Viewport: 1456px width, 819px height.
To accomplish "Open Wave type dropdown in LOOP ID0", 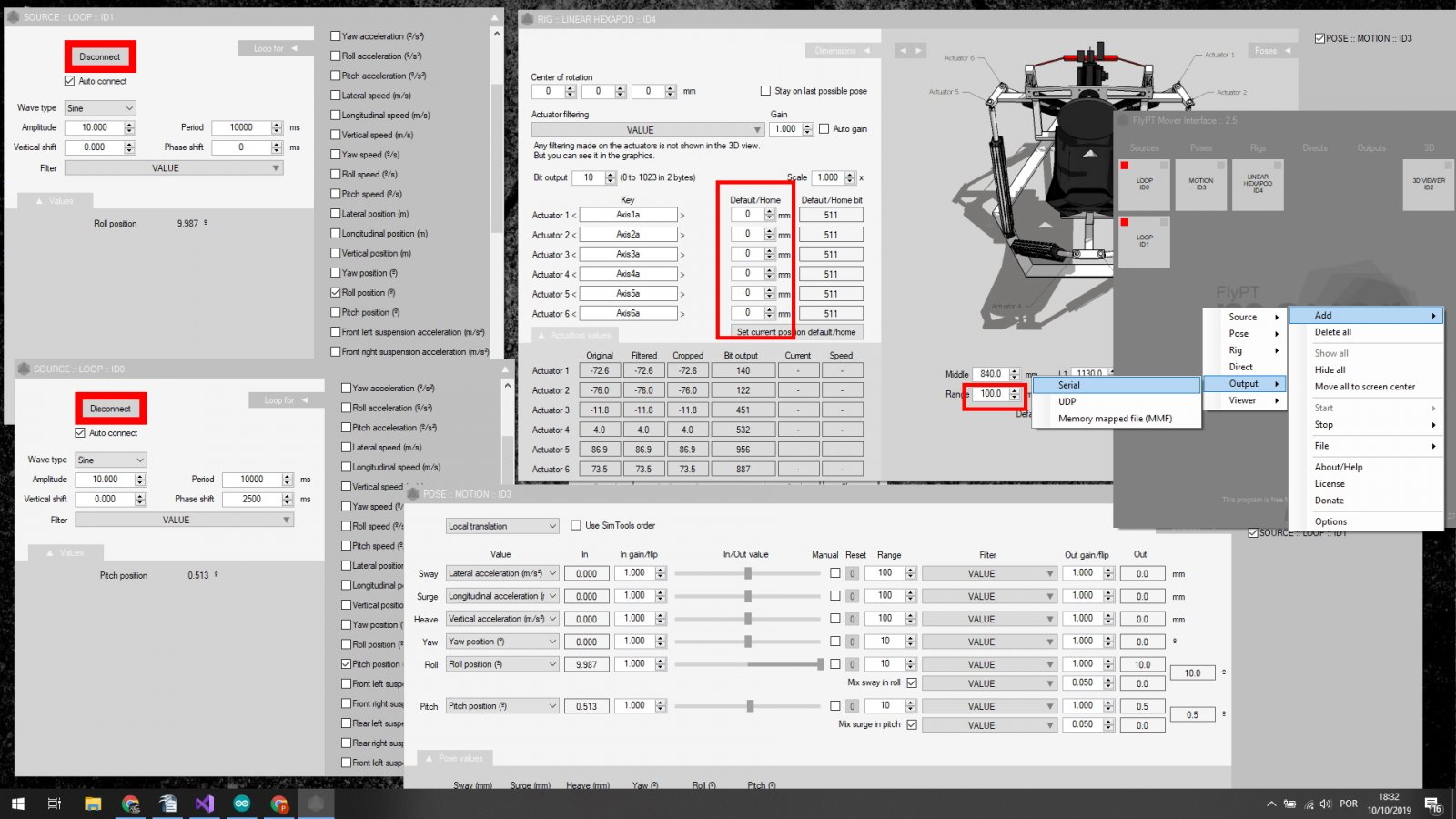I will click(111, 460).
